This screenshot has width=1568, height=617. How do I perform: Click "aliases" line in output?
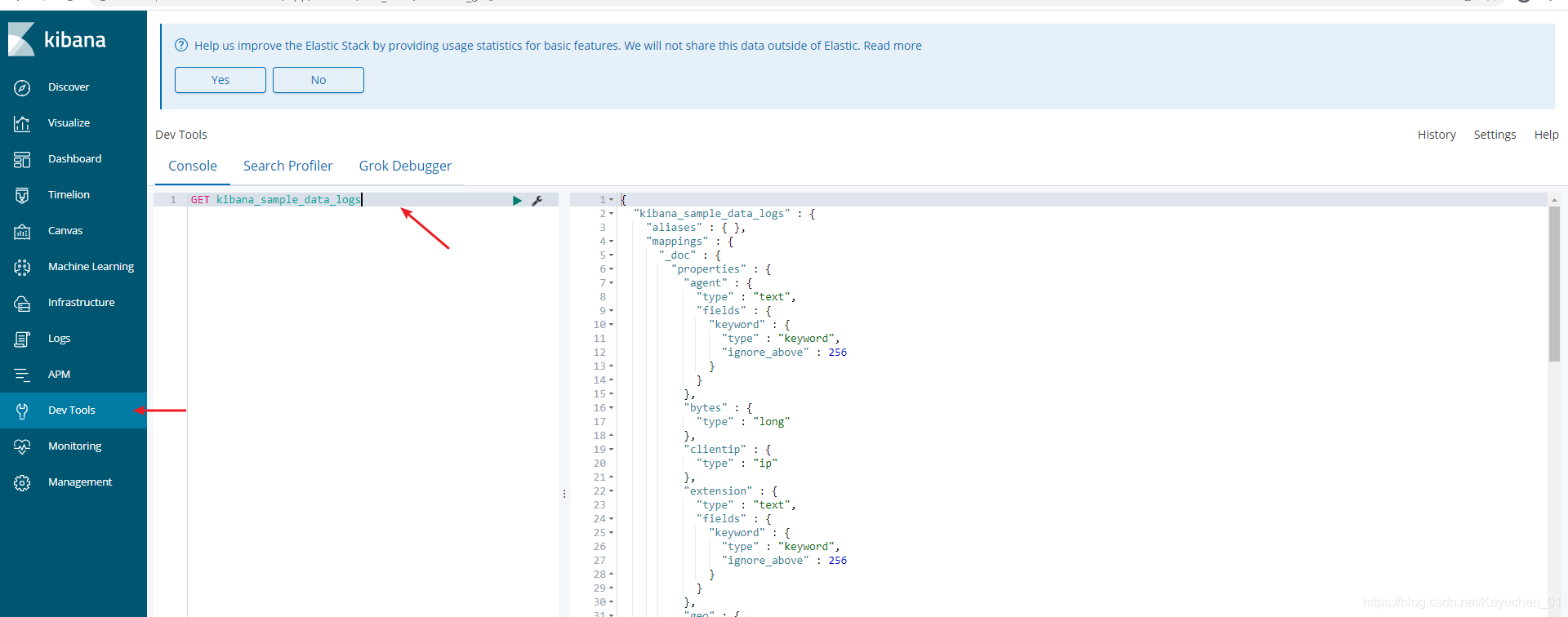pos(696,228)
